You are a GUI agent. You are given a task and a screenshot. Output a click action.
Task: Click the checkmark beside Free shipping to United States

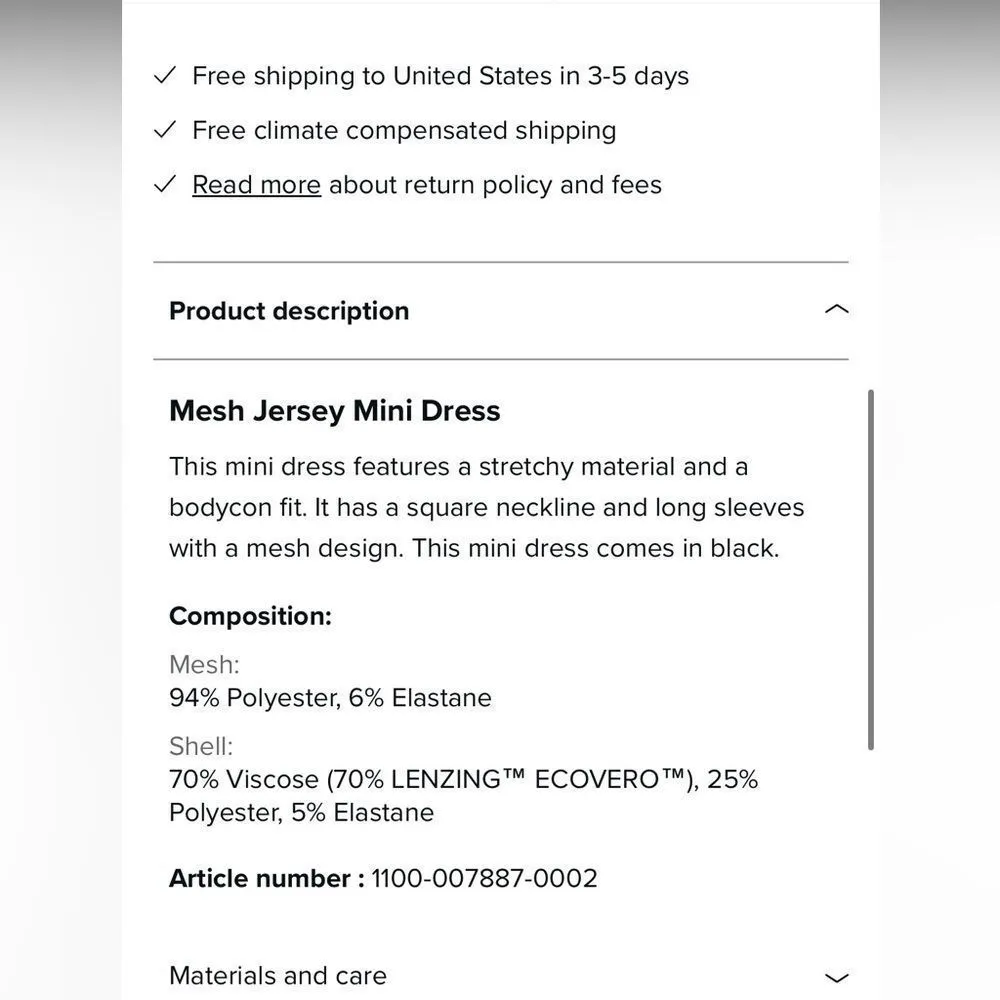[x=166, y=76]
